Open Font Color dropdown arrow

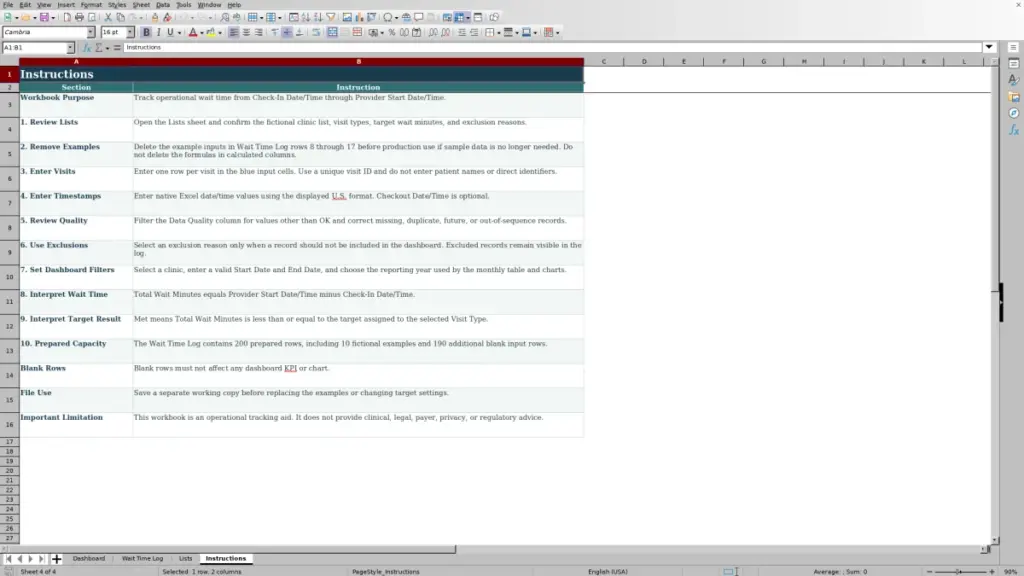pos(202,33)
